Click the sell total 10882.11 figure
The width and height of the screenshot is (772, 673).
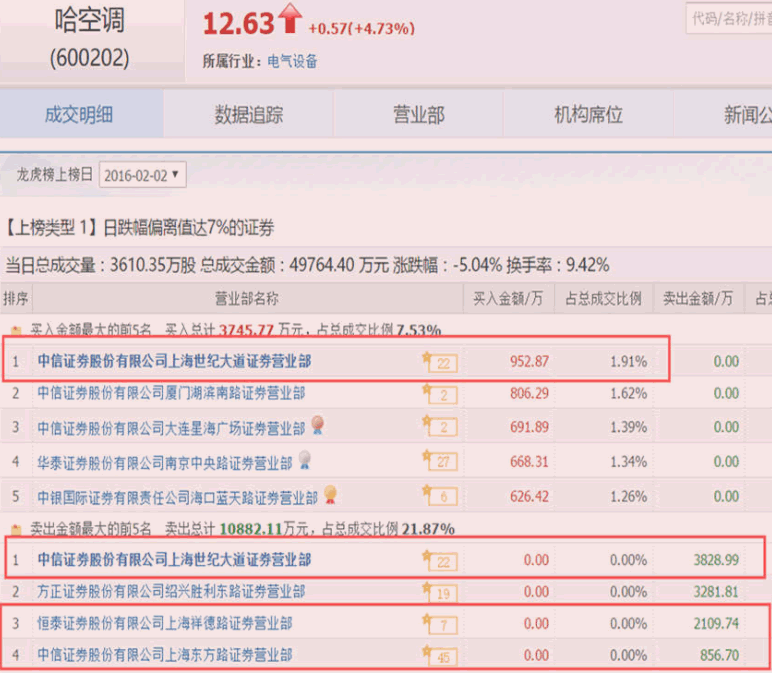[x=251, y=529]
